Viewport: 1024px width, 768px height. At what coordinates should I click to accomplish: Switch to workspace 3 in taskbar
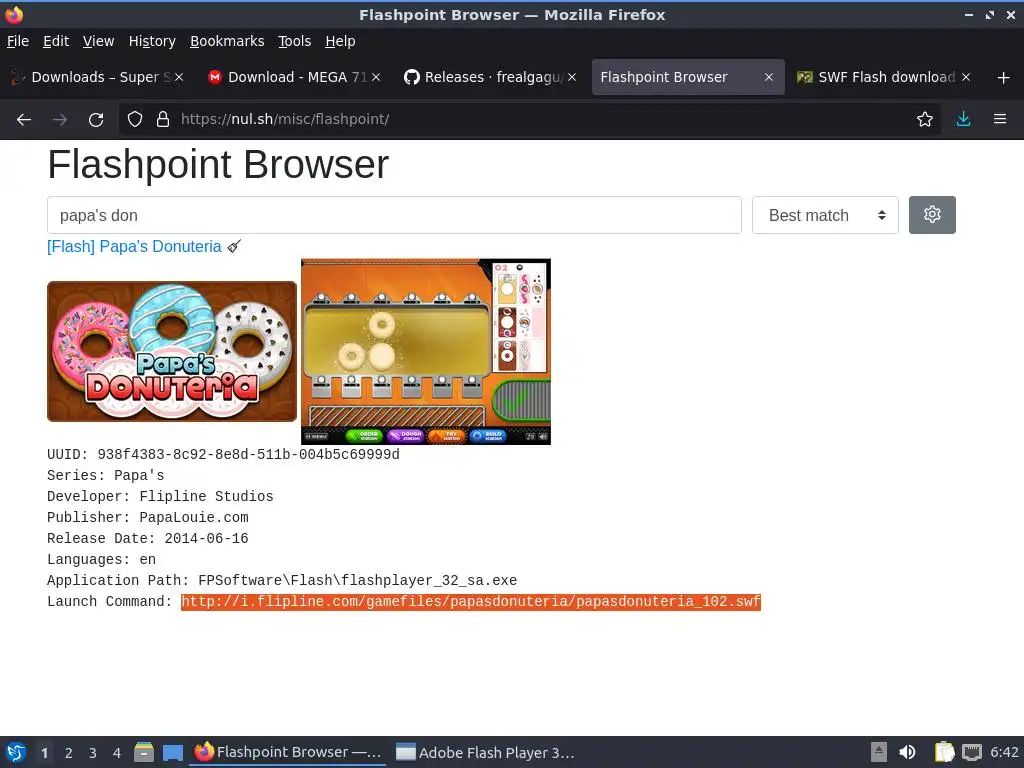[93, 753]
